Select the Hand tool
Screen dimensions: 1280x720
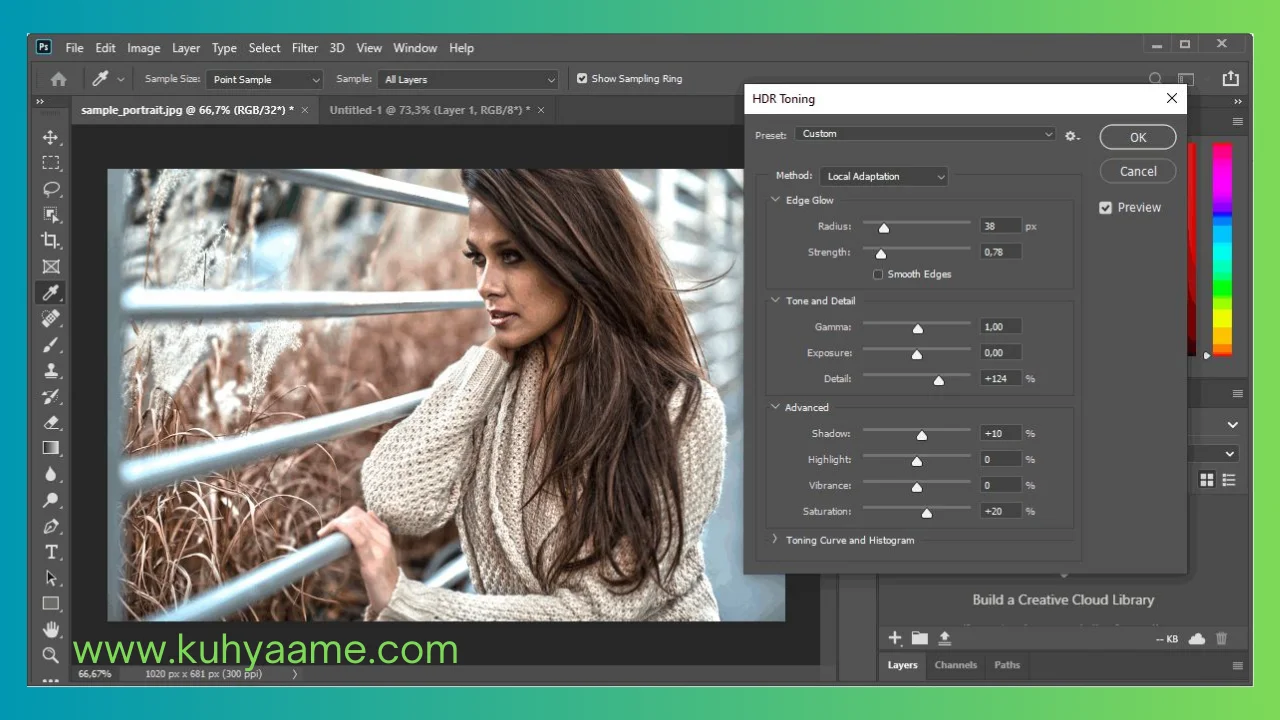[51, 630]
